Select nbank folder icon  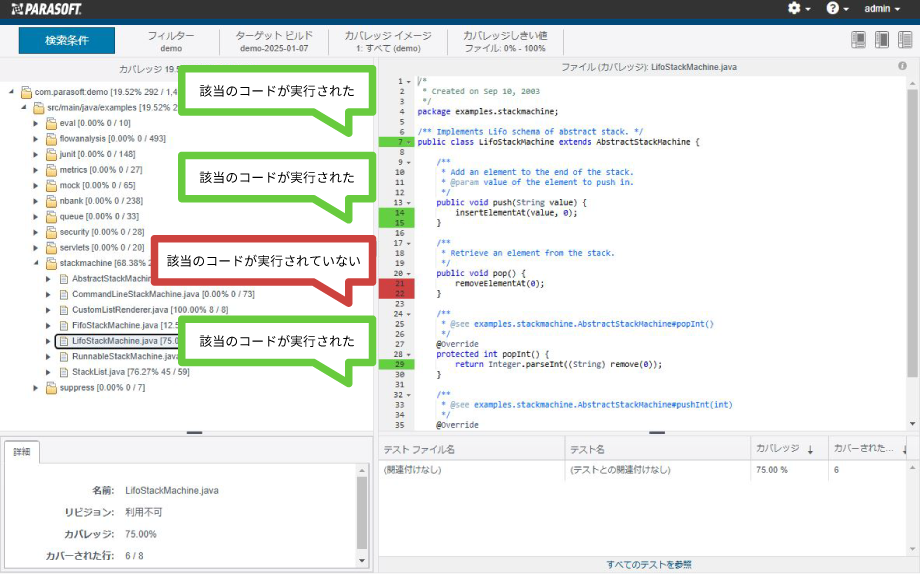[x=52, y=201]
